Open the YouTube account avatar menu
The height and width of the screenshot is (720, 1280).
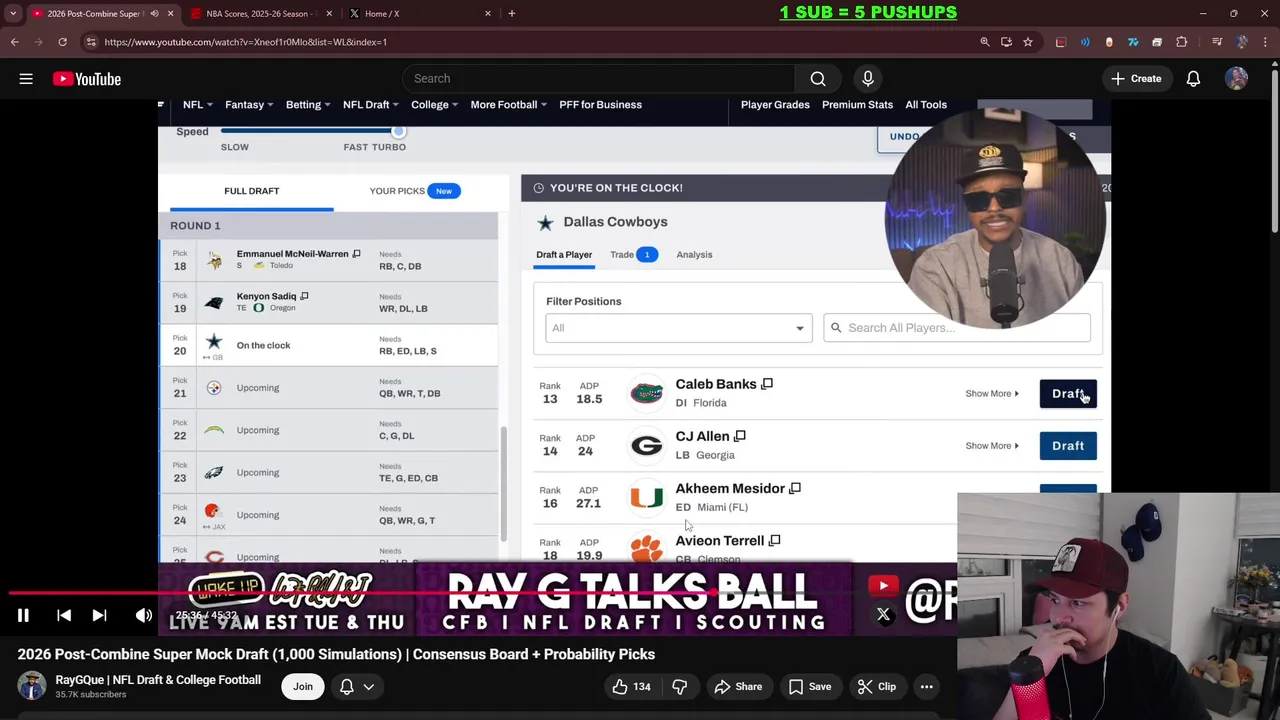1237,79
